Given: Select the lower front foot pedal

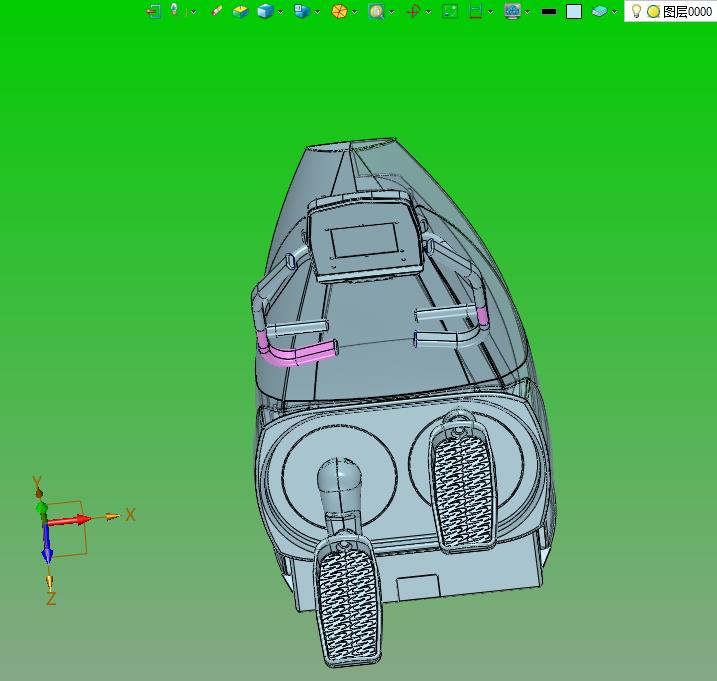Looking at the screenshot, I should (x=349, y=601).
